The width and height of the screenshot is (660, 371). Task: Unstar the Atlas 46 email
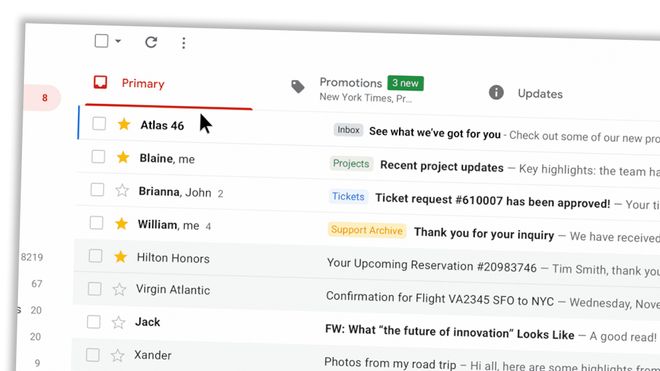124,124
